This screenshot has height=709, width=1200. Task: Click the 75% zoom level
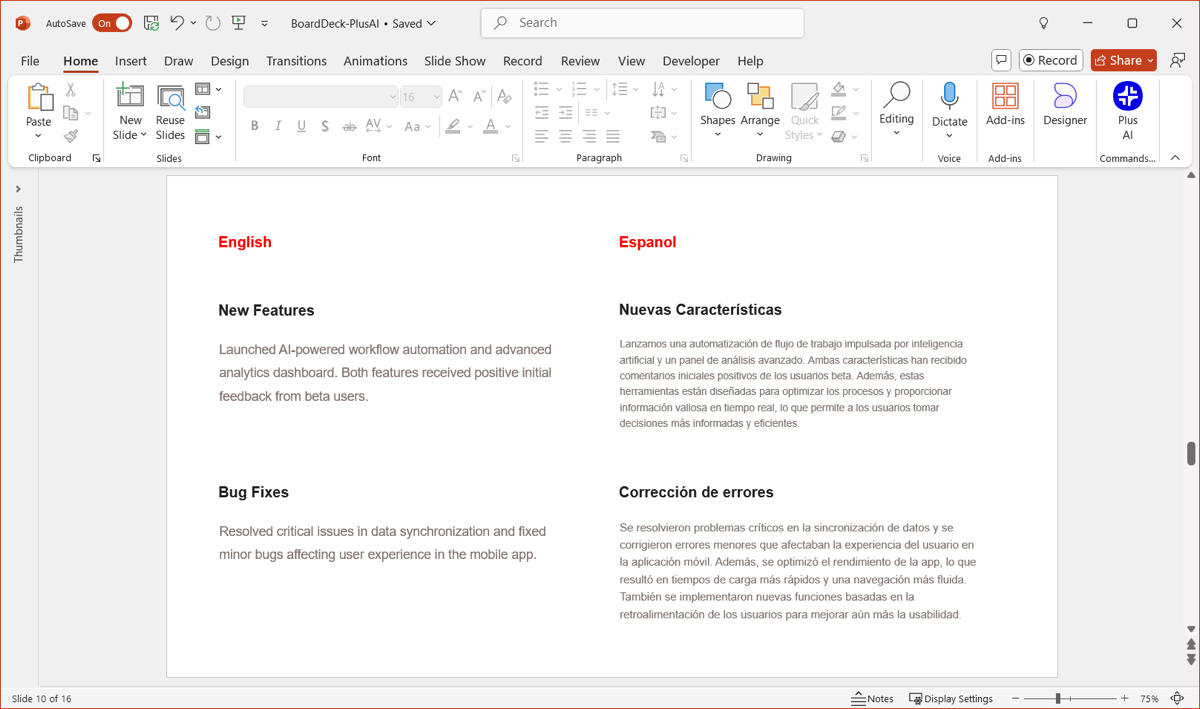(1150, 698)
